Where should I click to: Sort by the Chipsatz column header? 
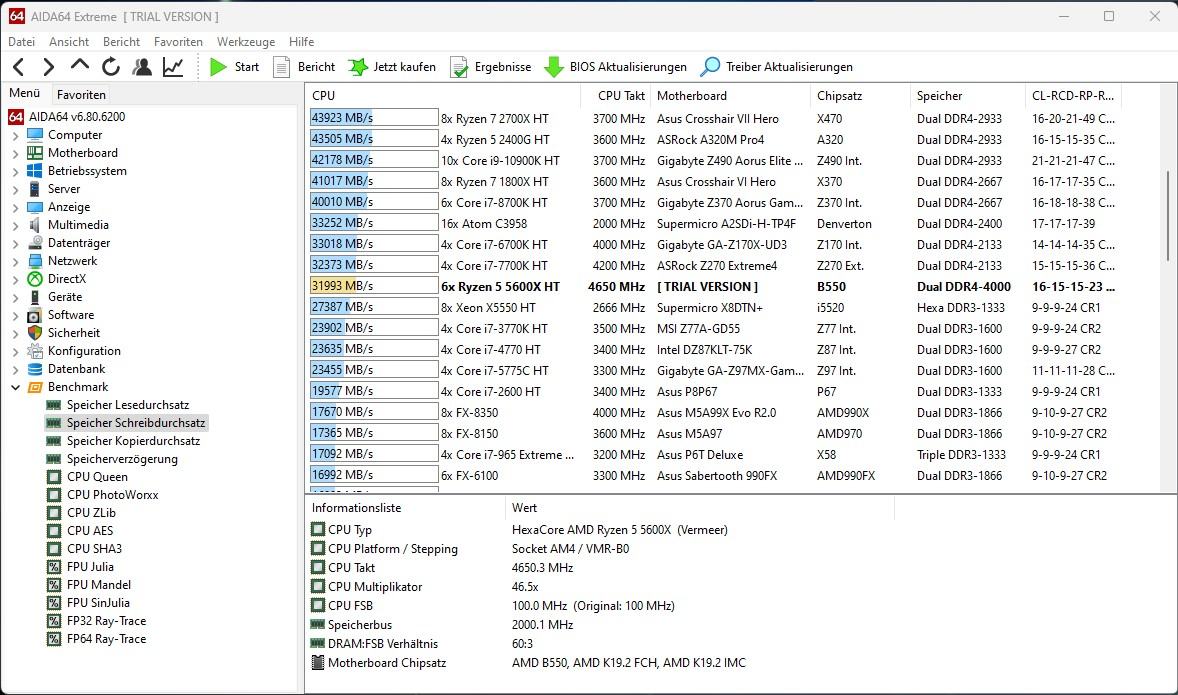point(860,96)
